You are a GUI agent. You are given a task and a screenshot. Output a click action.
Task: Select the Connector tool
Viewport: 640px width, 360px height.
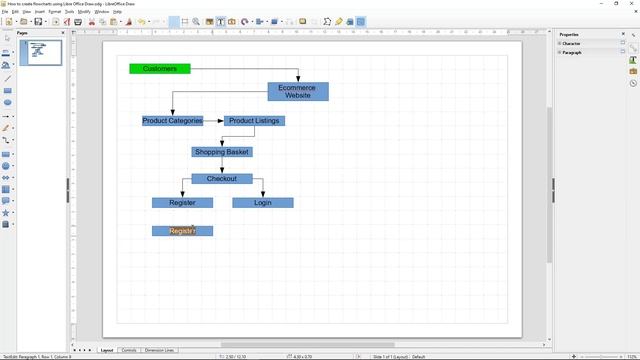(x=6, y=140)
